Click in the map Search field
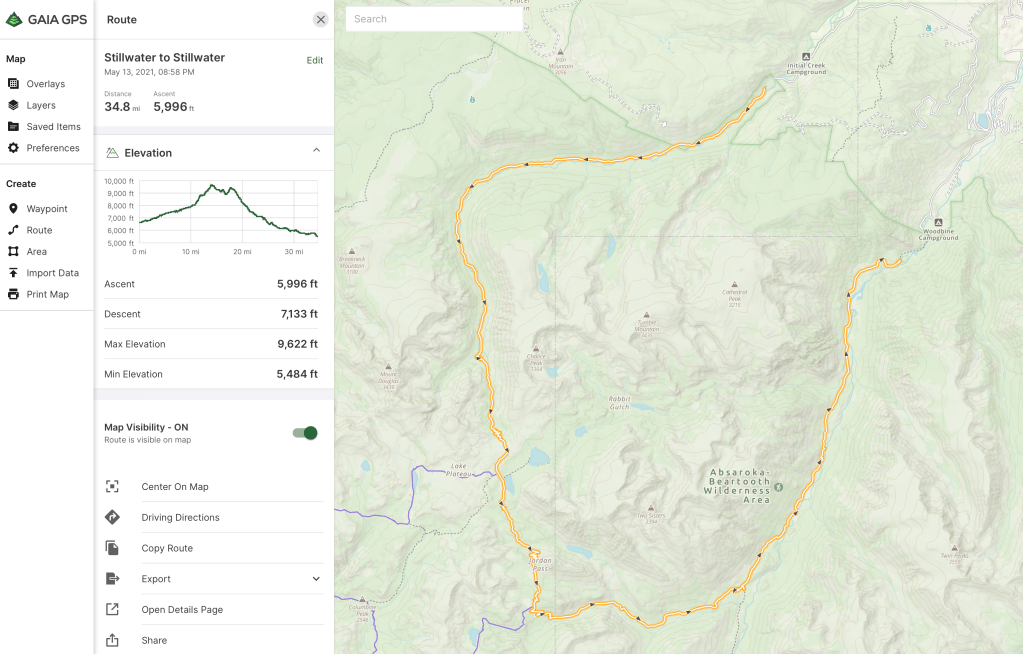 tap(434, 19)
